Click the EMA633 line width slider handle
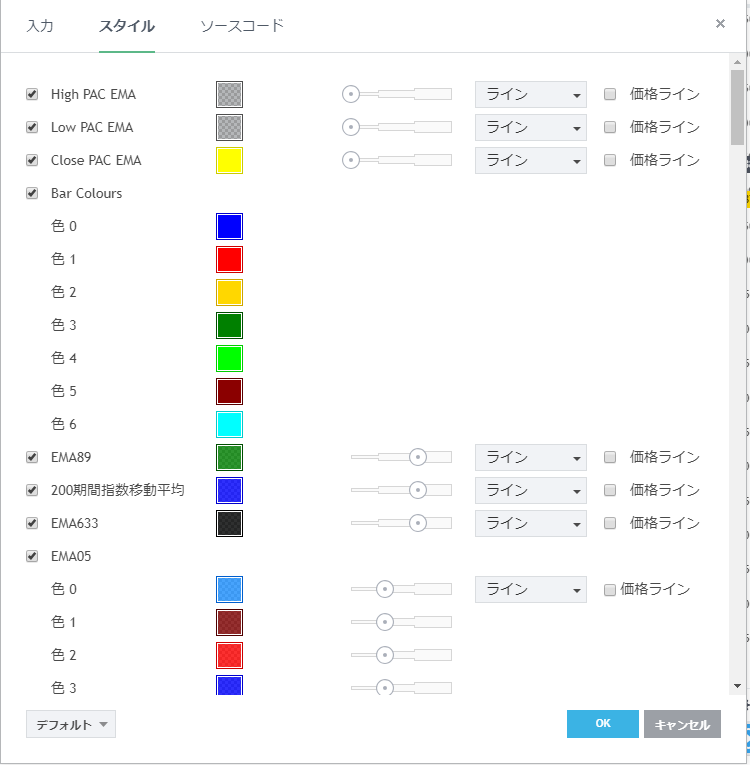750x765 pixels. (418, 523)
